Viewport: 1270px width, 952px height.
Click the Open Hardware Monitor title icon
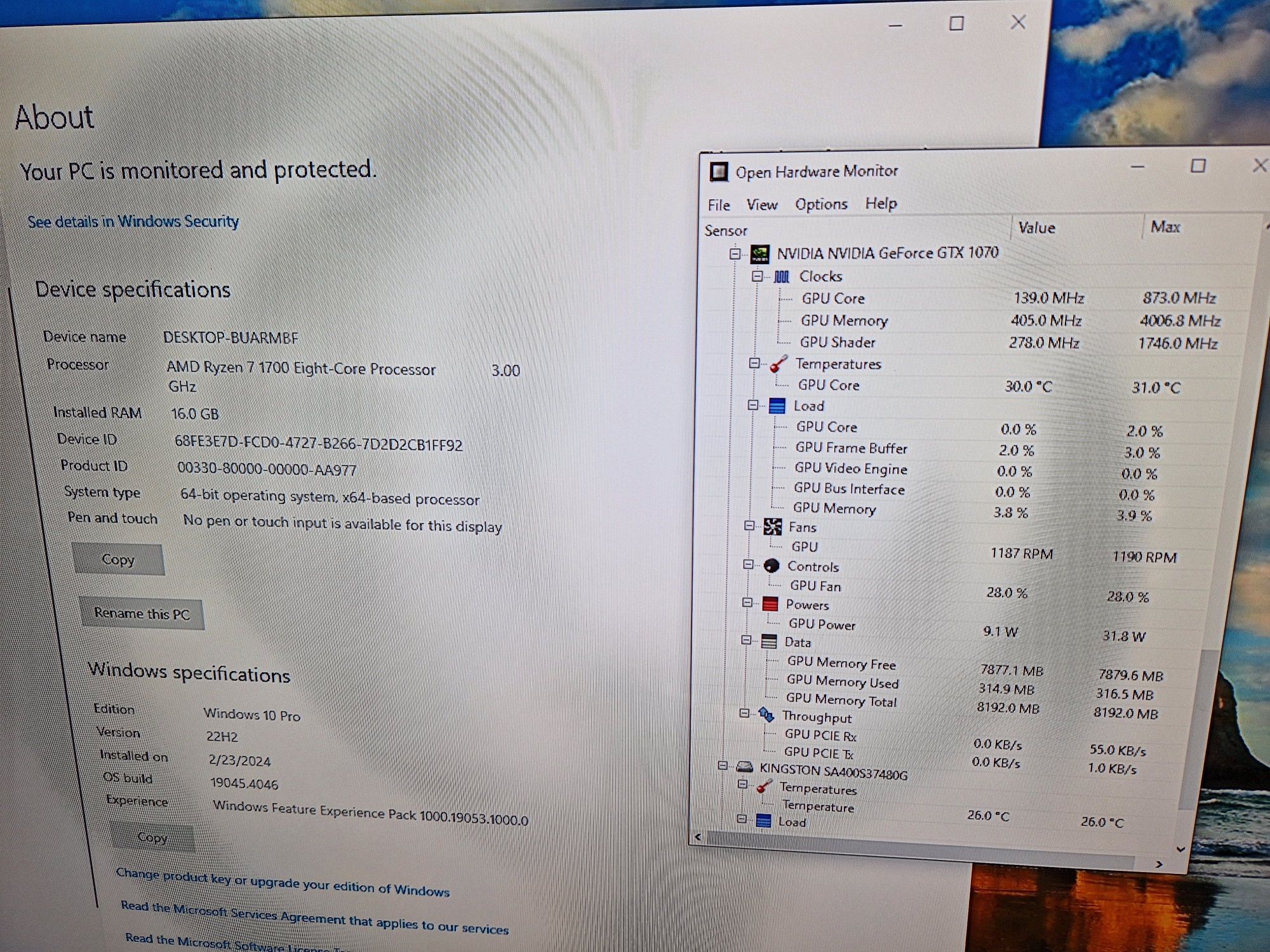click(x=719, y=171)
